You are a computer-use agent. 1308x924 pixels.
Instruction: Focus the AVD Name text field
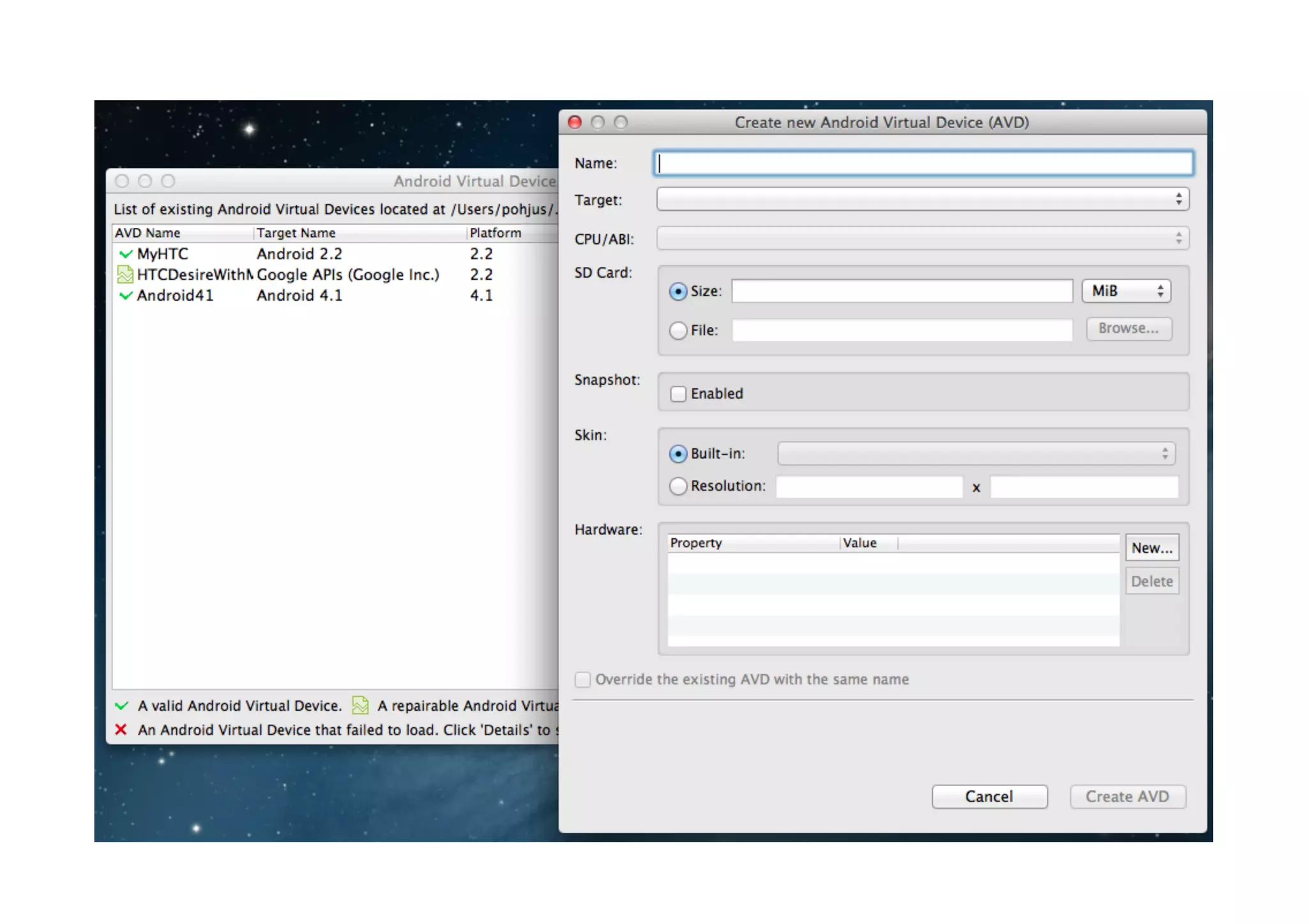point(924,163)
